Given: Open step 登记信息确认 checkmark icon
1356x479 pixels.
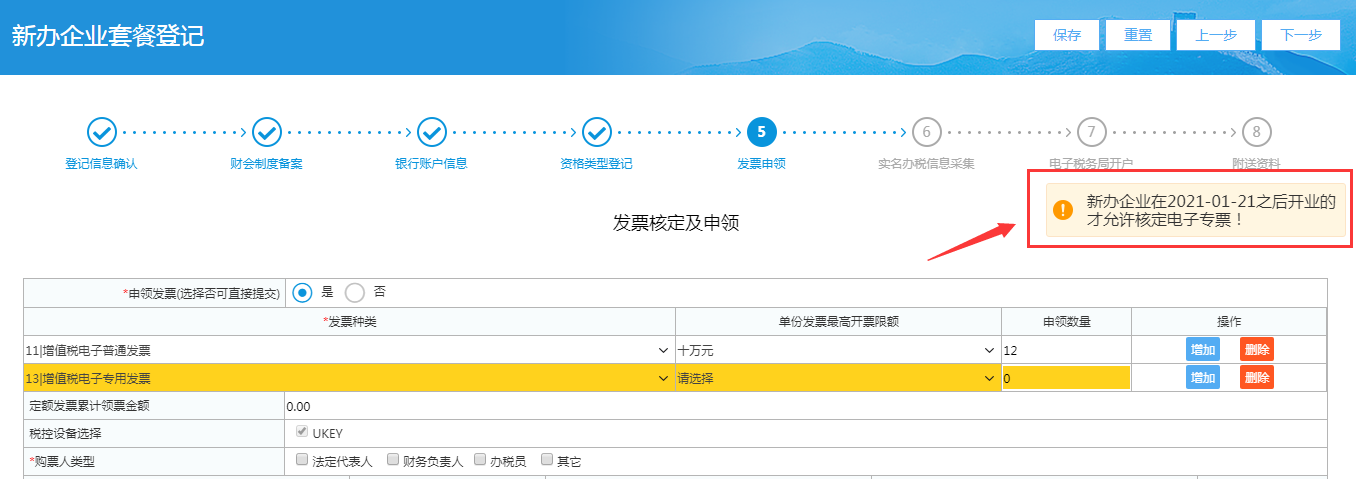Looking at the screenshot, I should [x=101, y=131].
